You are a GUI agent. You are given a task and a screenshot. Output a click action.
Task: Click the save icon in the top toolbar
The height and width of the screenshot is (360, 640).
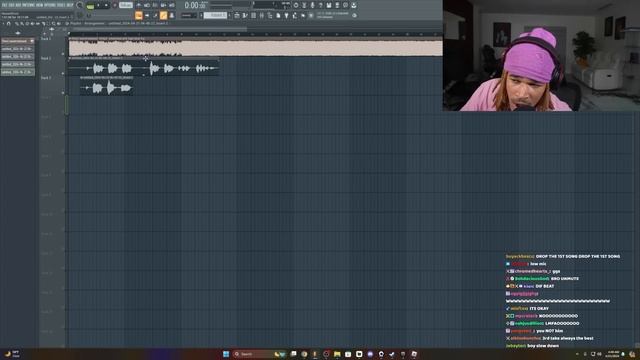[329, 5]
